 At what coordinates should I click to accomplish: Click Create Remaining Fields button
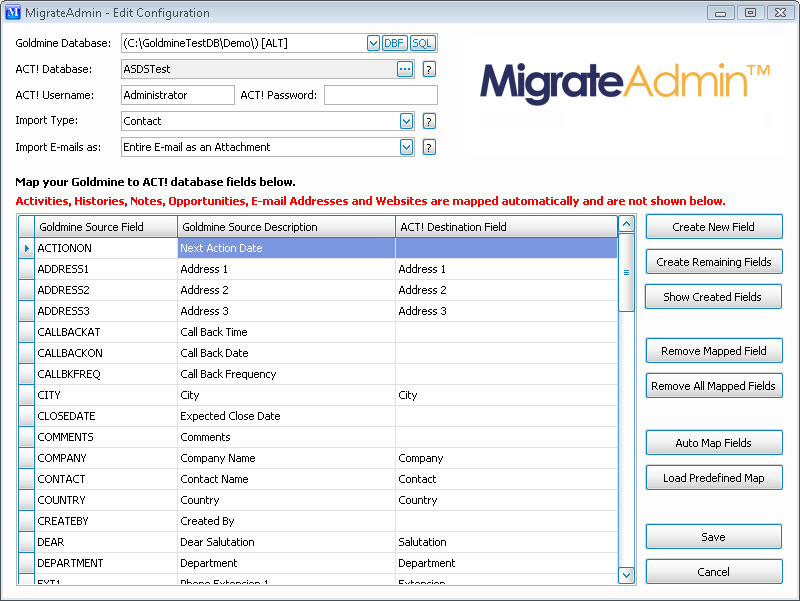coord(713,262)
